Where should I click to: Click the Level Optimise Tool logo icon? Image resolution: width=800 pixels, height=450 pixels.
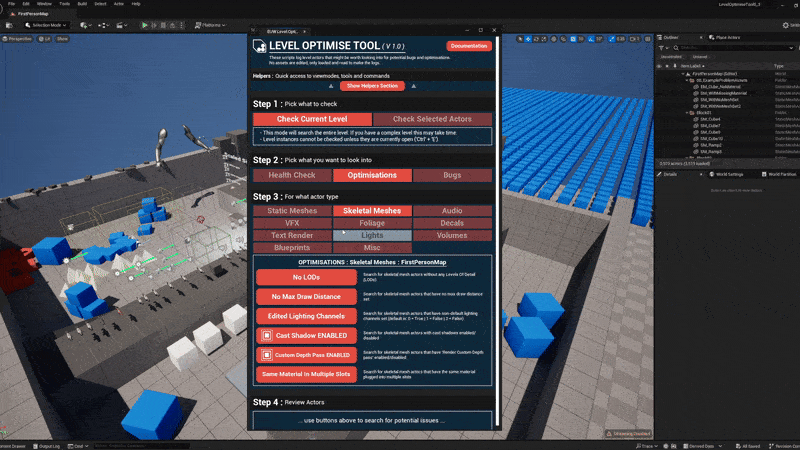pos(260,46)
